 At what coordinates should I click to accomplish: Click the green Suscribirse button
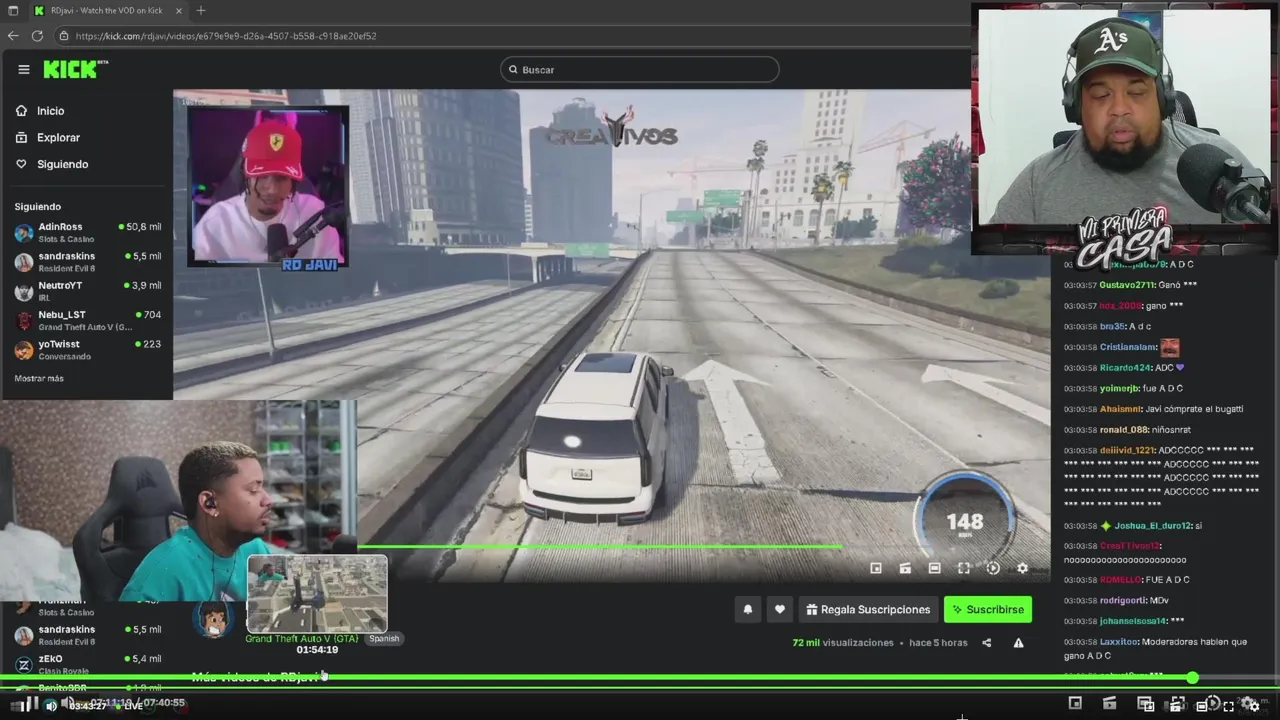[x=988, y=609]
